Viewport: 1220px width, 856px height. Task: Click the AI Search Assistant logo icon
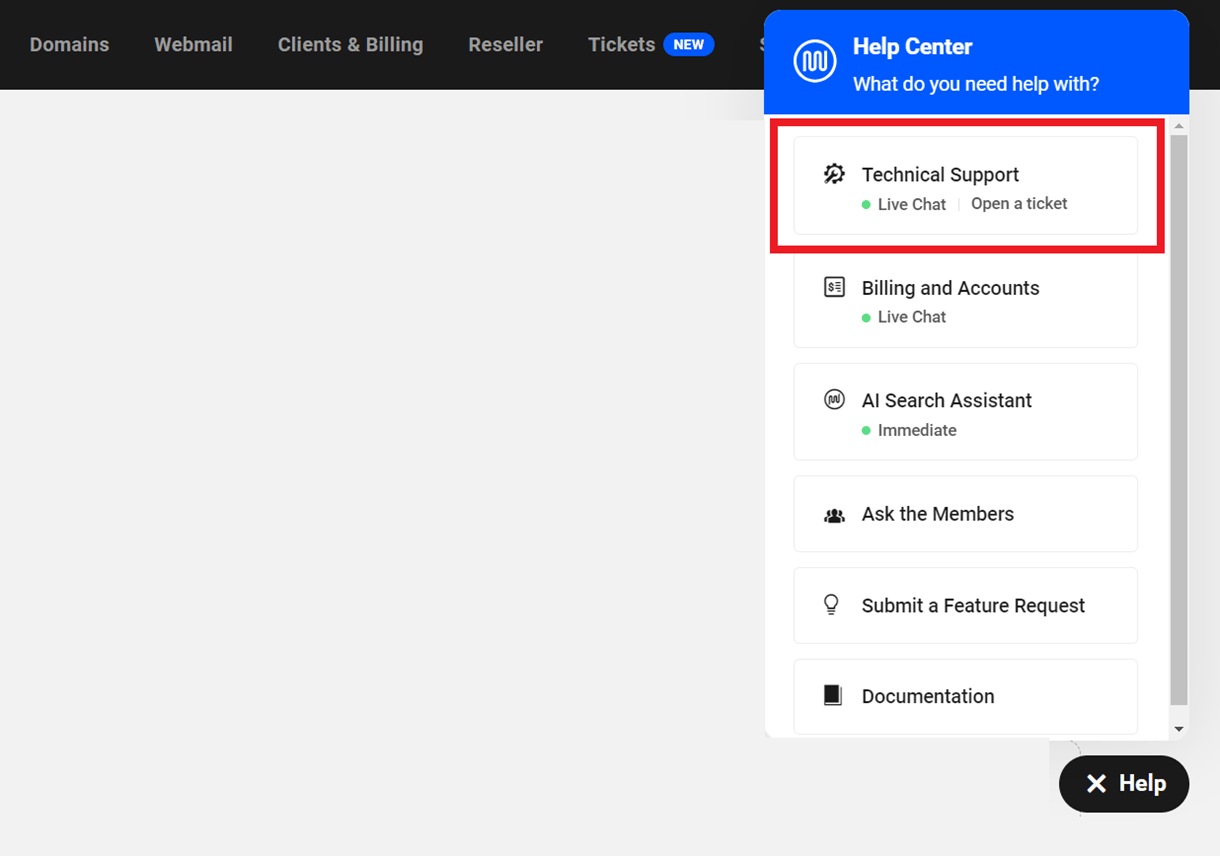click(x=835, y=399)
